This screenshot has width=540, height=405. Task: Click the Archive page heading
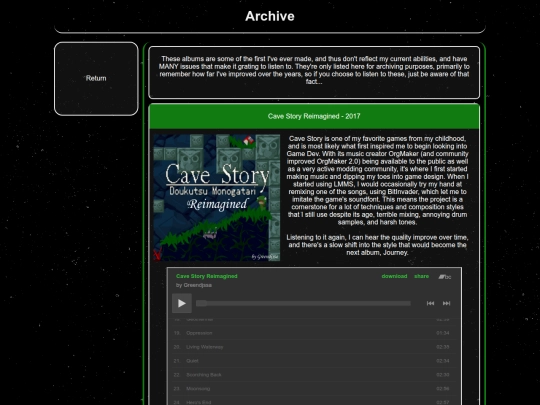[270, 16]
